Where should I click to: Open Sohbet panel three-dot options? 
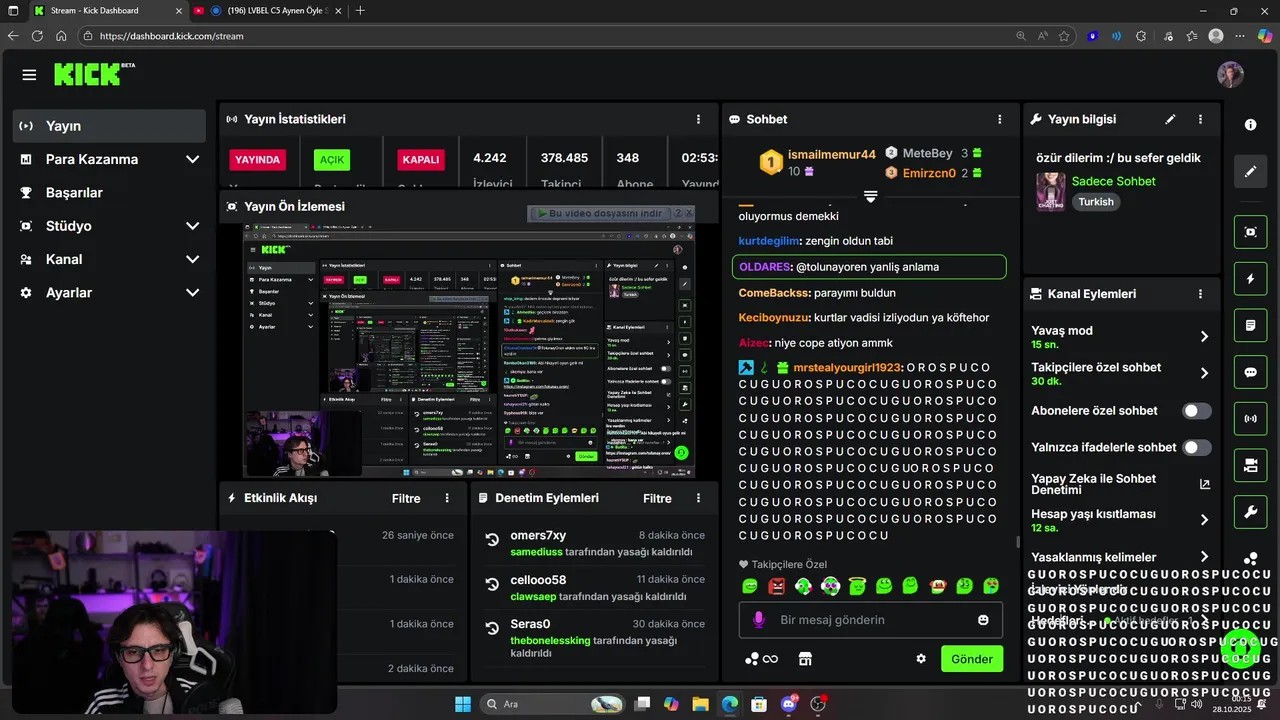click(x=999, y=119)
